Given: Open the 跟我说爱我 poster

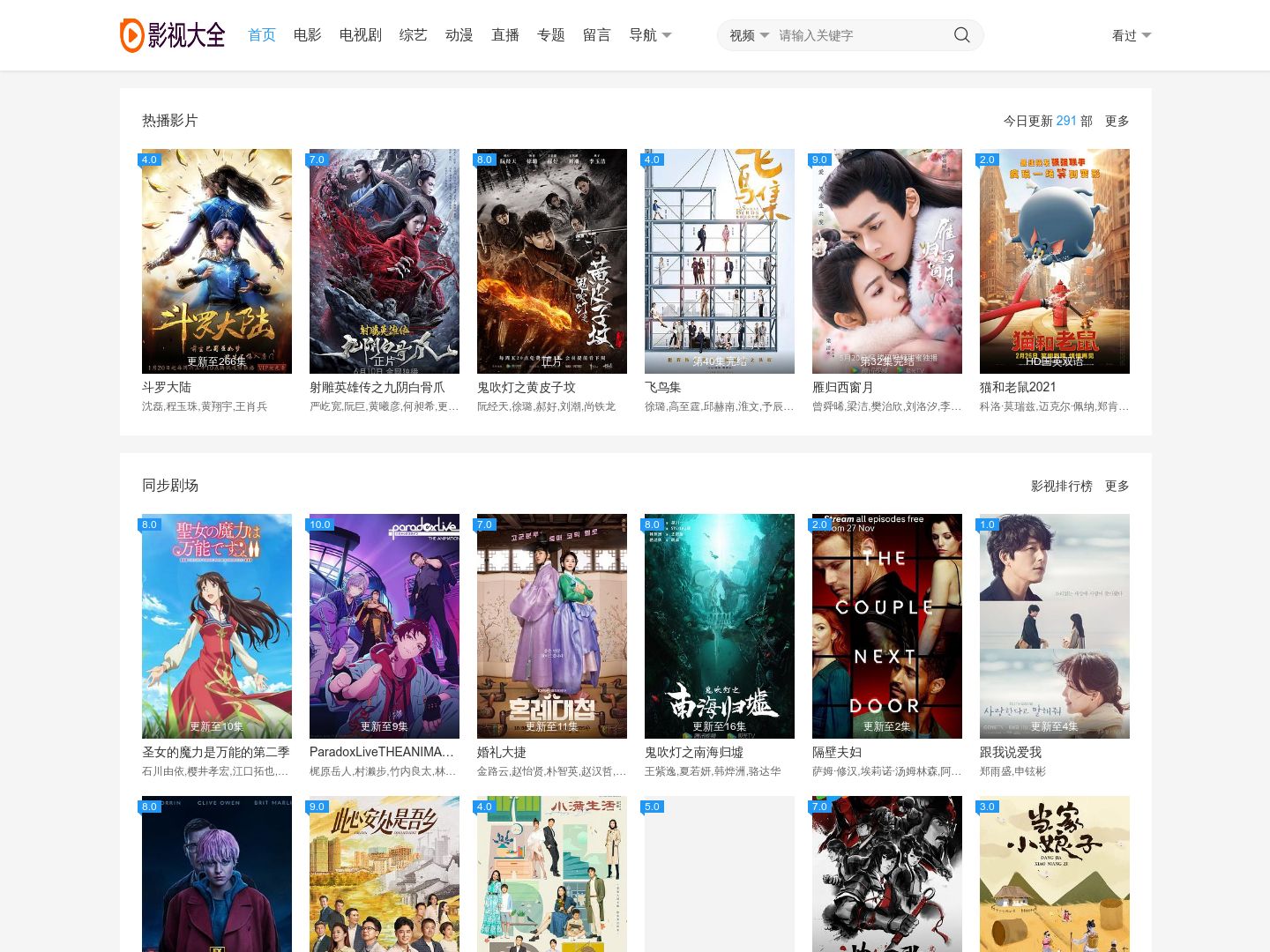Looking at the screenshot, I should point(1055,626).
